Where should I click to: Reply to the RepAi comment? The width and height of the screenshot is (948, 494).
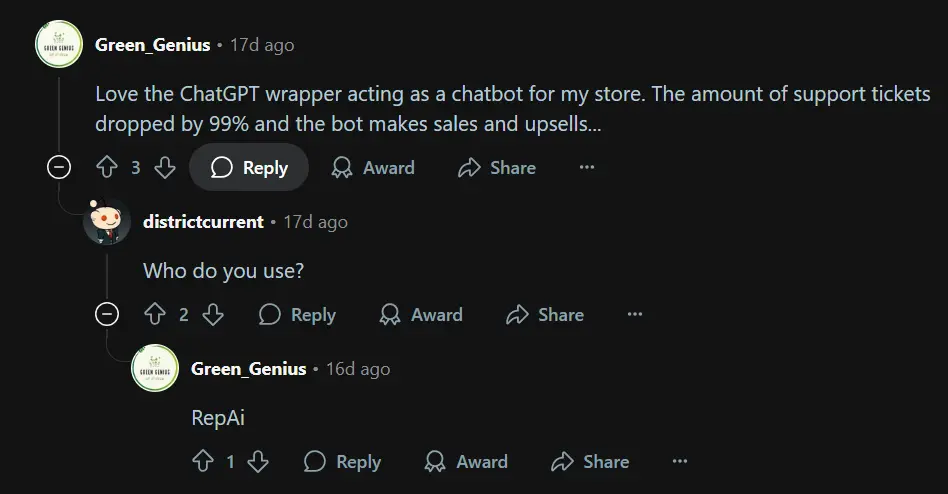pyautogui.click(x=342, y=462)
